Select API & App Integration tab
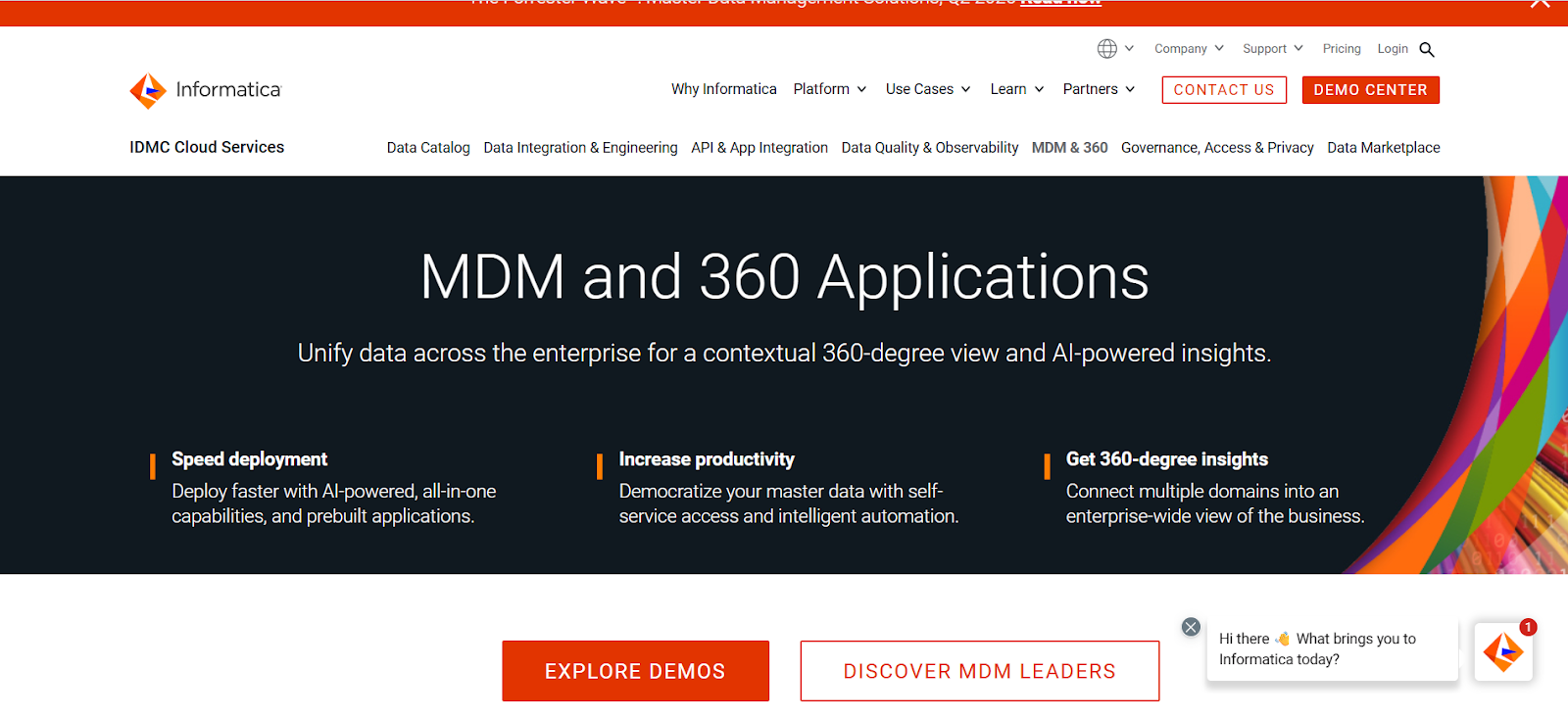This screenshot has width=1568, height=718. click(x=759, y=148)
